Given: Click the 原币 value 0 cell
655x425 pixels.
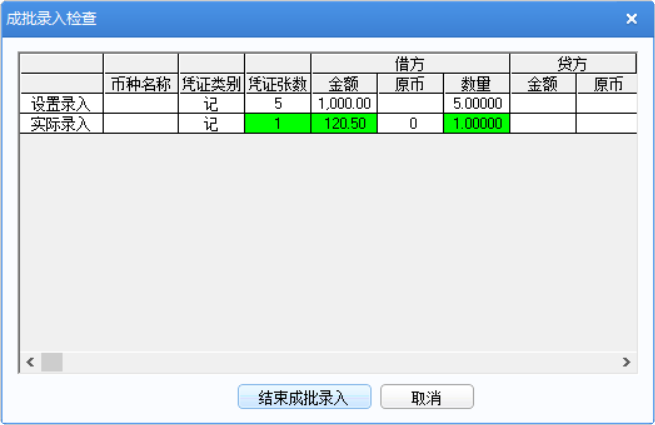Looking at the screenshot, I should [x=410, y=124].
